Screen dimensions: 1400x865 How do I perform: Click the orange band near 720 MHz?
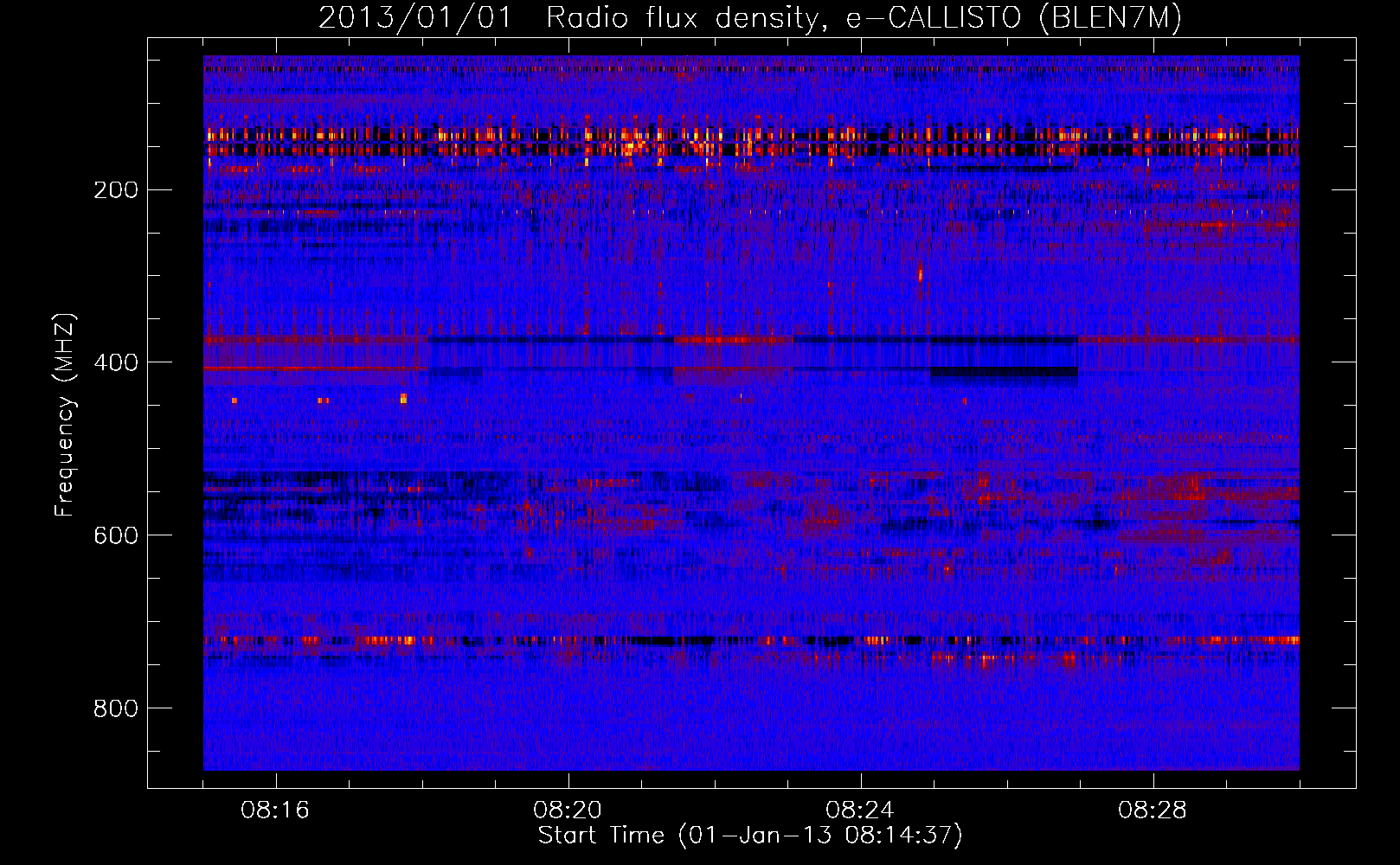pyautogui.click(x=751, y=641)
